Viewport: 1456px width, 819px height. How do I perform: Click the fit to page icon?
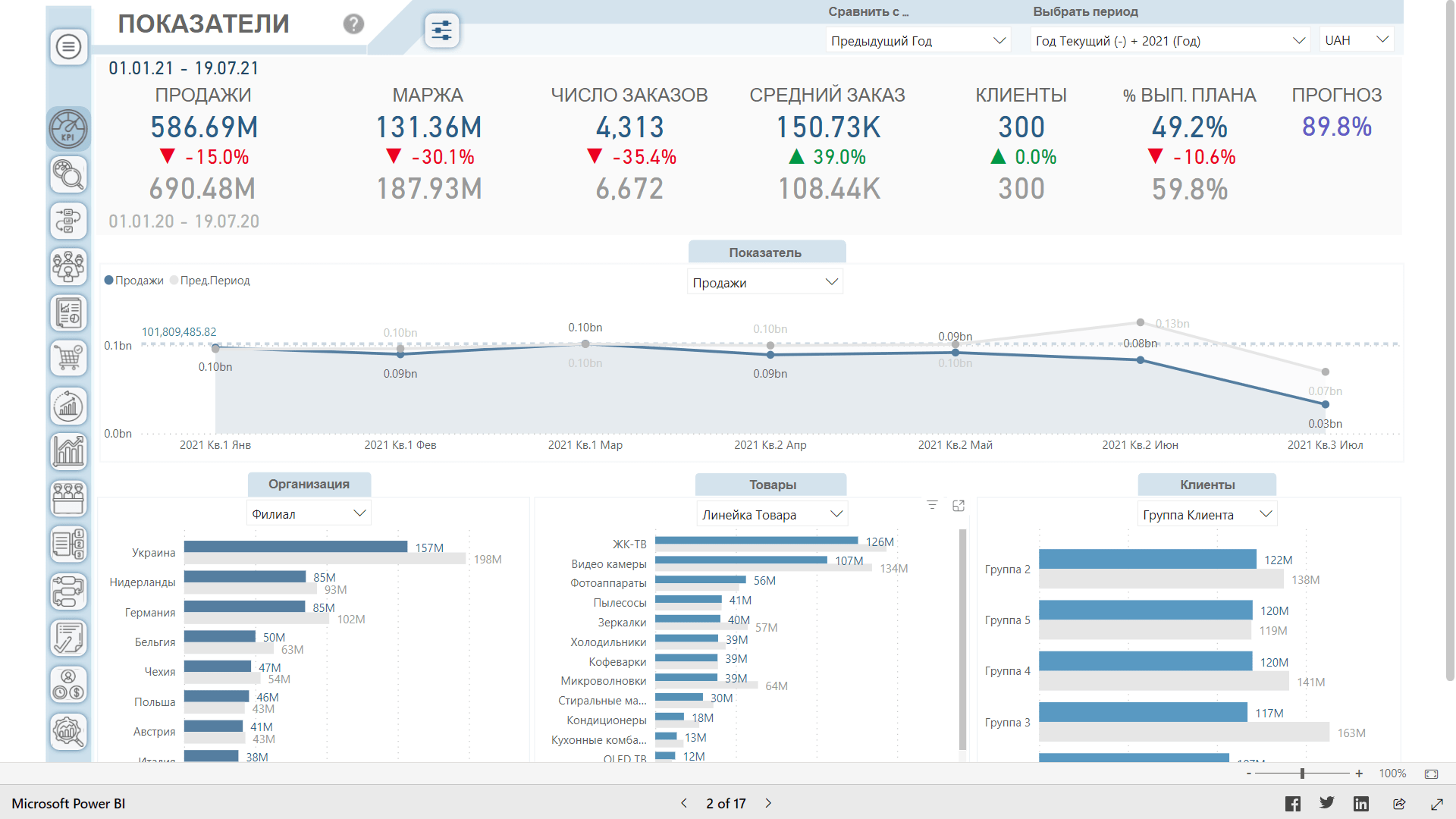pos(1431,773)
